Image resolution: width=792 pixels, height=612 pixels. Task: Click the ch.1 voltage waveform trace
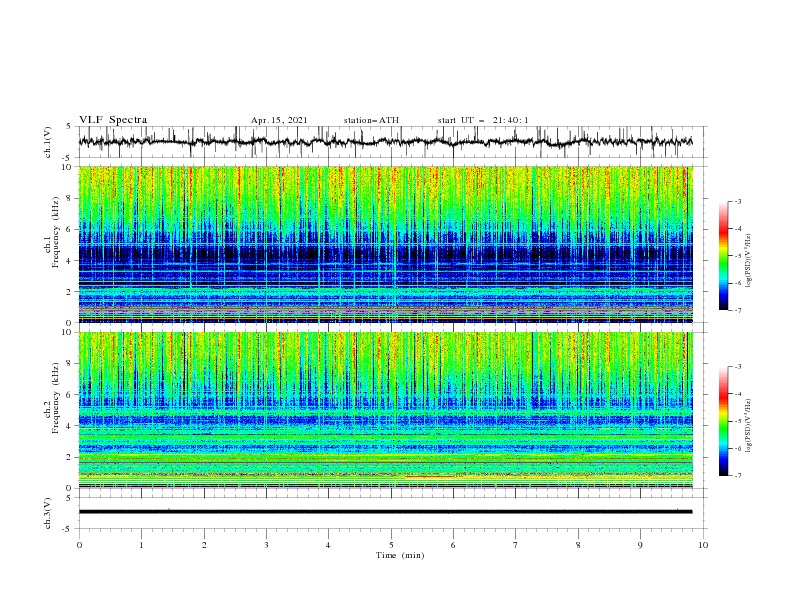tap(385, 142)
